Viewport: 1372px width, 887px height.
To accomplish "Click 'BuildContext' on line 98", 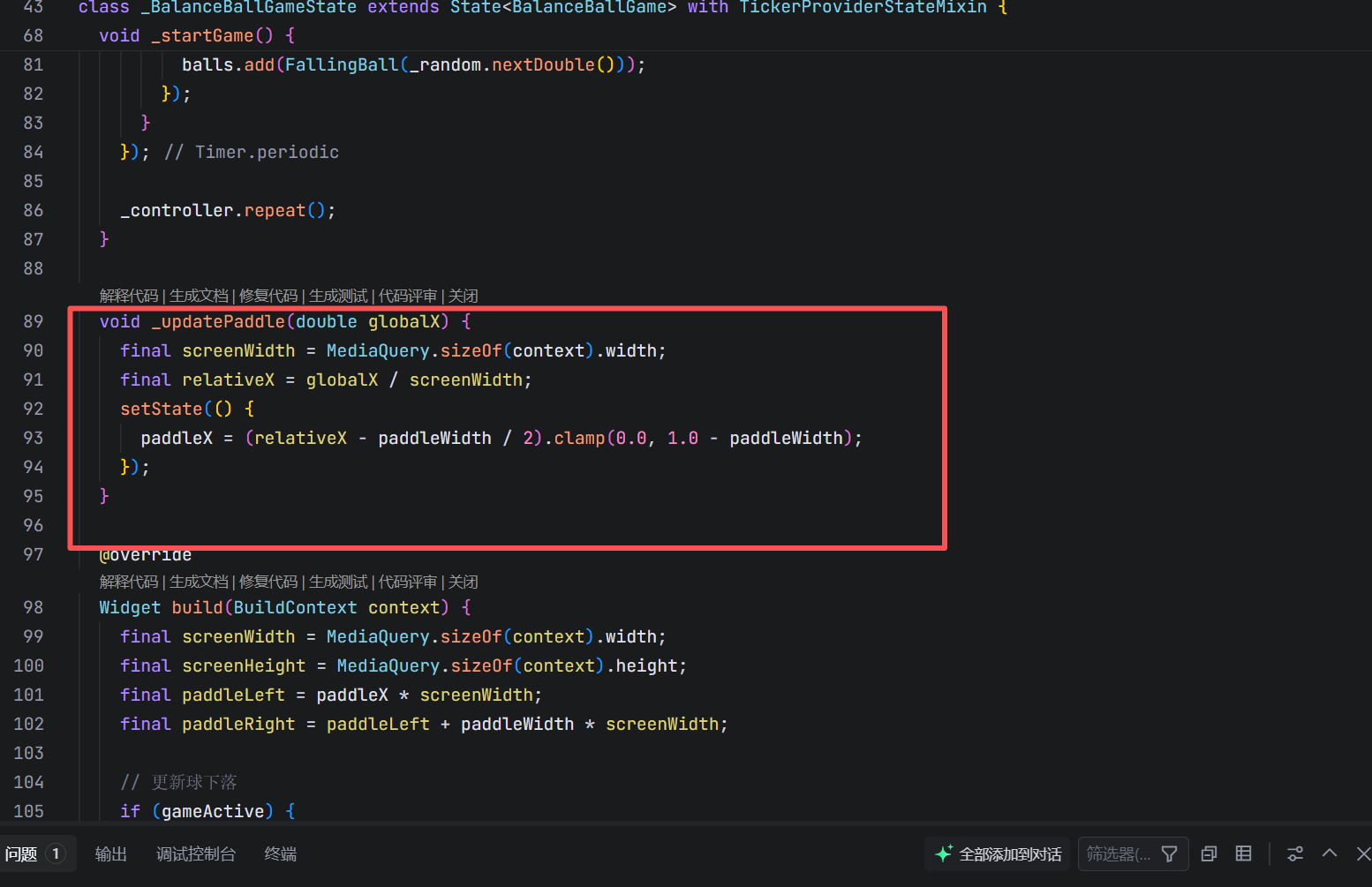I will coord(296,607).
